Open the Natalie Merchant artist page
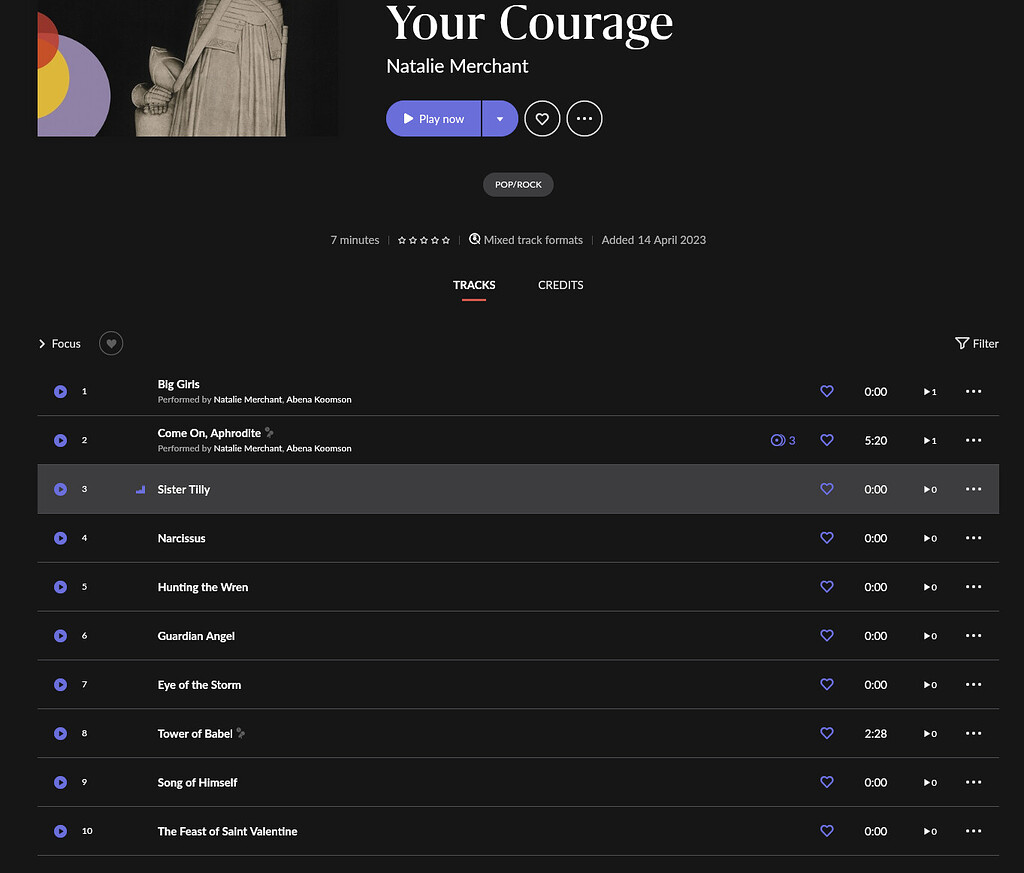Screen dimensions: 1024x873 pos(457,66)
